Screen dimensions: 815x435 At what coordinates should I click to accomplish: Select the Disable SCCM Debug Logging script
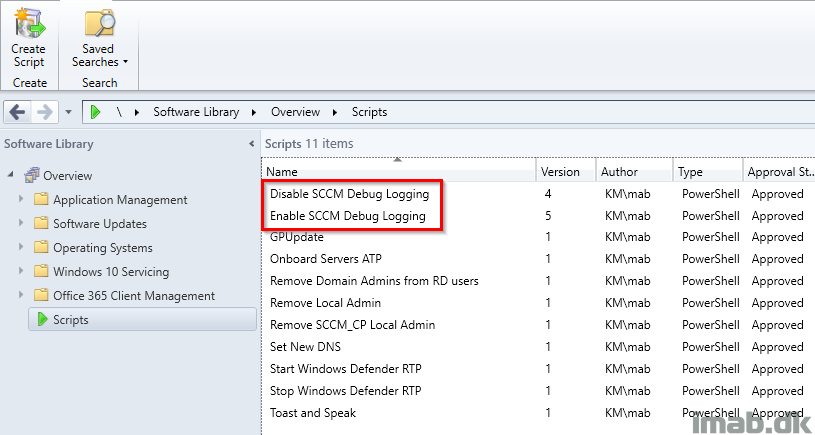pyautogui.click(x=349, y=194)
